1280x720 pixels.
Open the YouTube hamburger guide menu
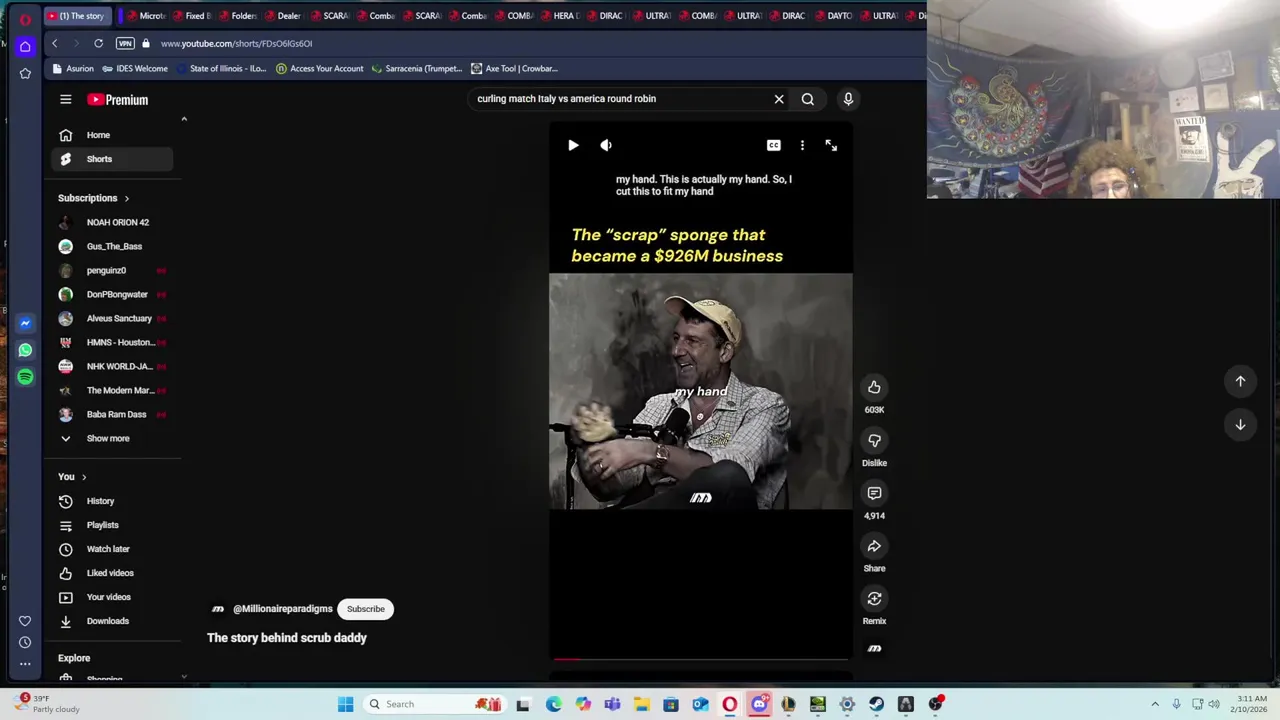pyautogui.click(x=65, y=99)
